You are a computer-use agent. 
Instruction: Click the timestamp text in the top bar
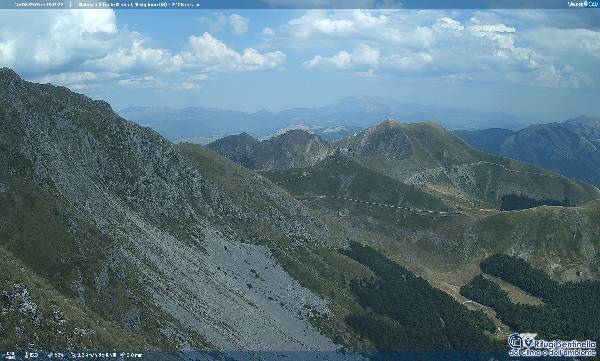[x=39, y=5]
